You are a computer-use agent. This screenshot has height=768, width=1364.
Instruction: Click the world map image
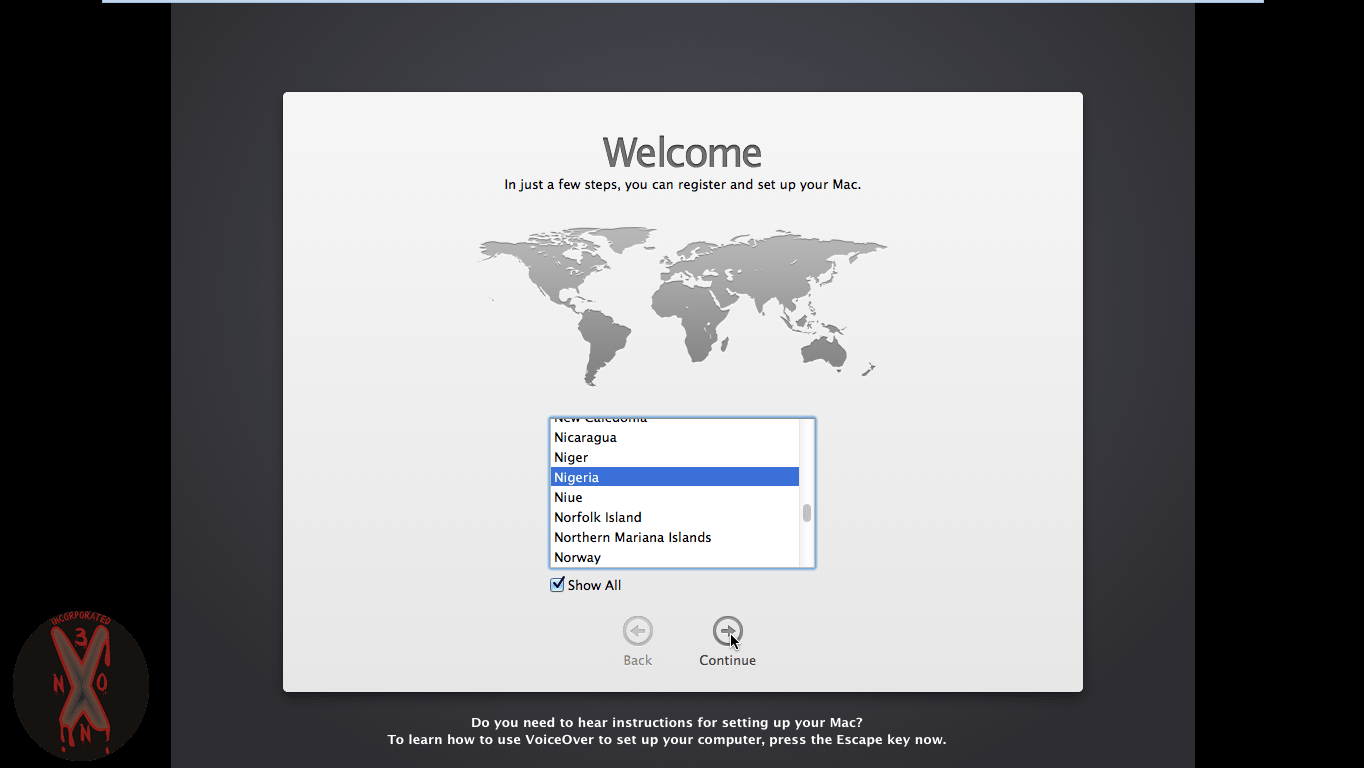pos(683,305)
